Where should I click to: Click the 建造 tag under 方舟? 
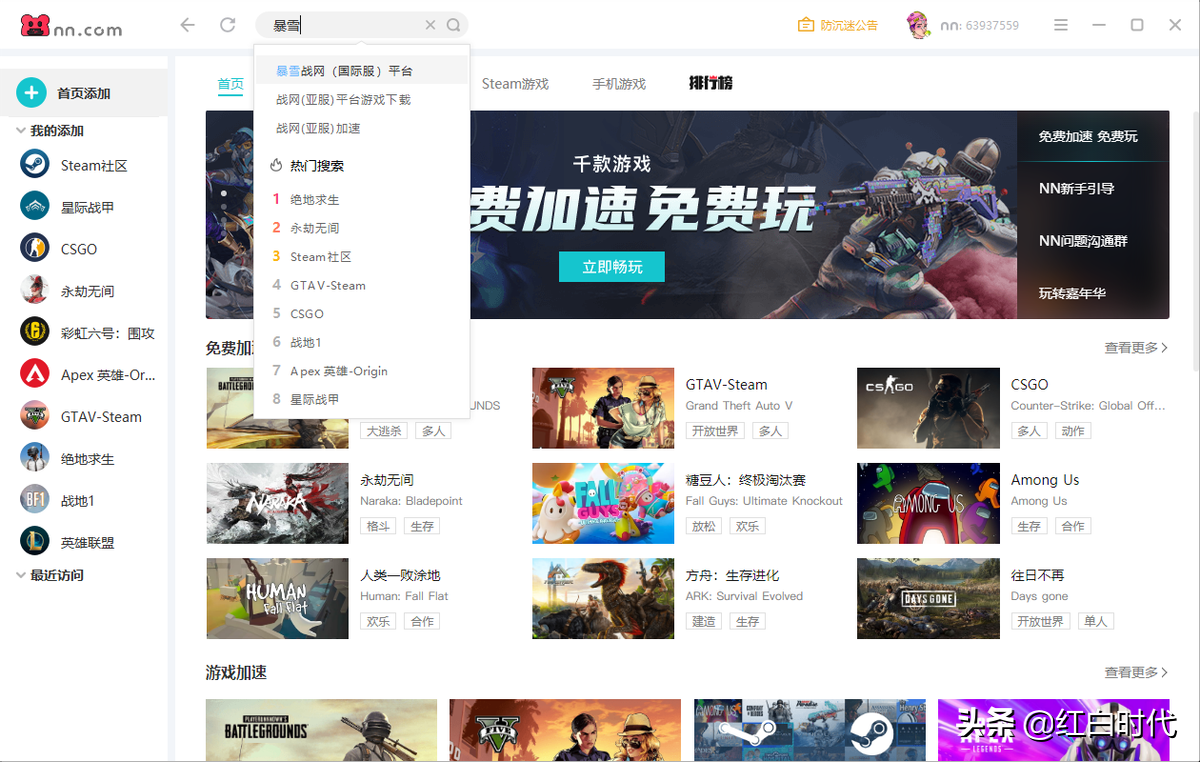tap(704, 621)
